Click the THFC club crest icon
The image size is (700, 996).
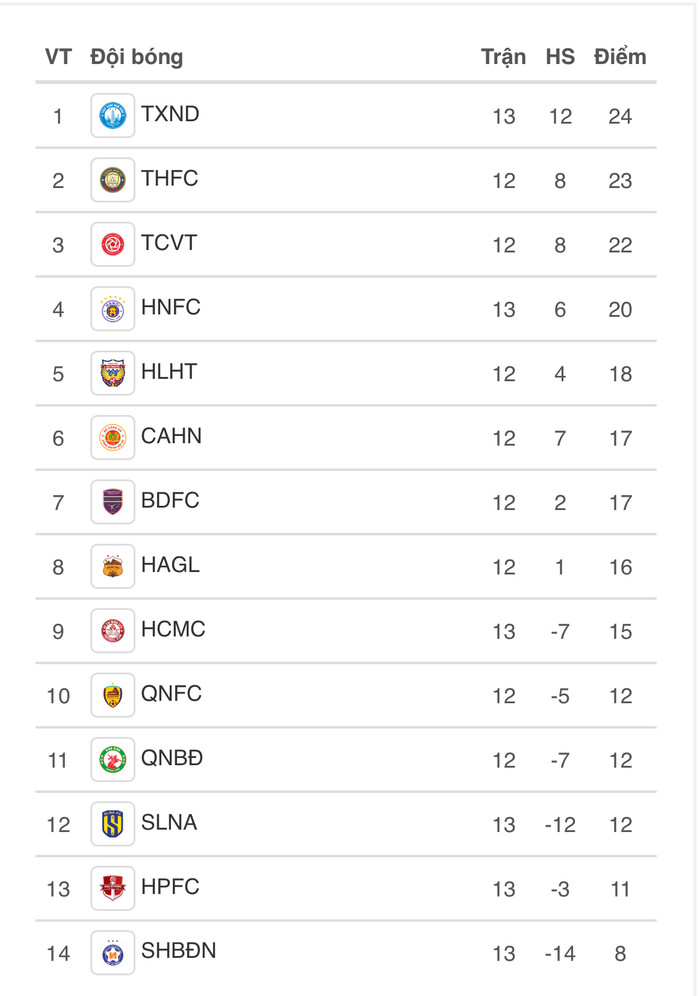coord(112,180)
